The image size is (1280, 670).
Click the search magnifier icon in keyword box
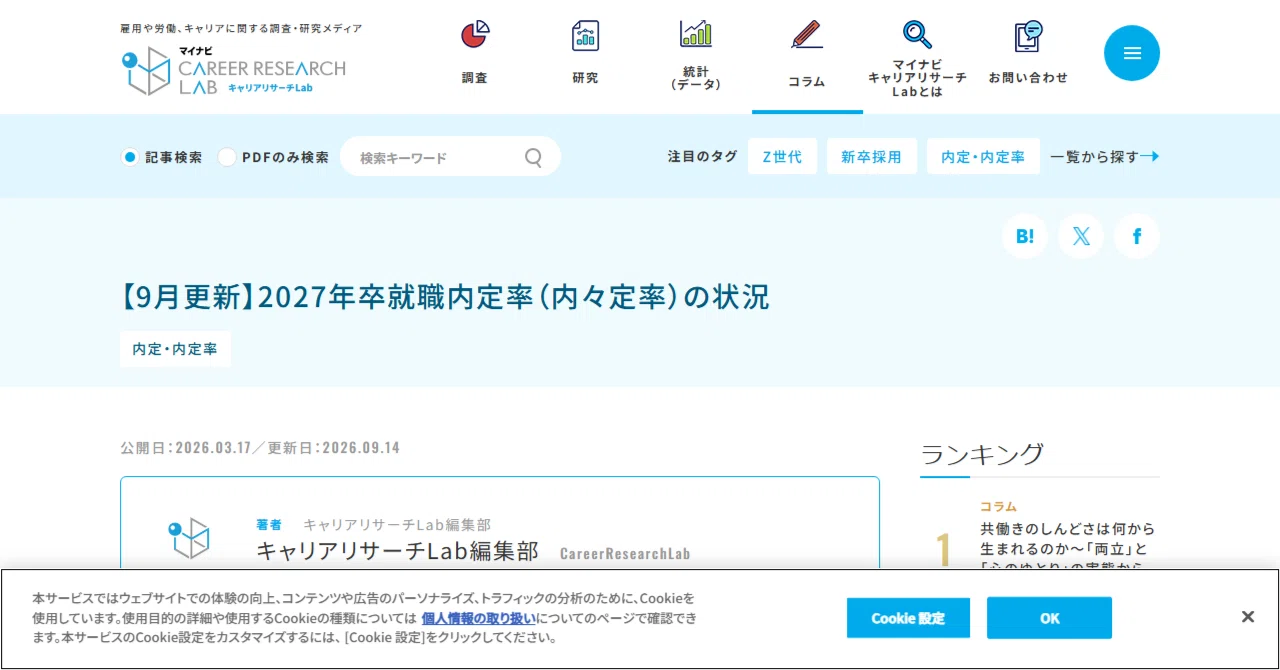click(534, 157)
